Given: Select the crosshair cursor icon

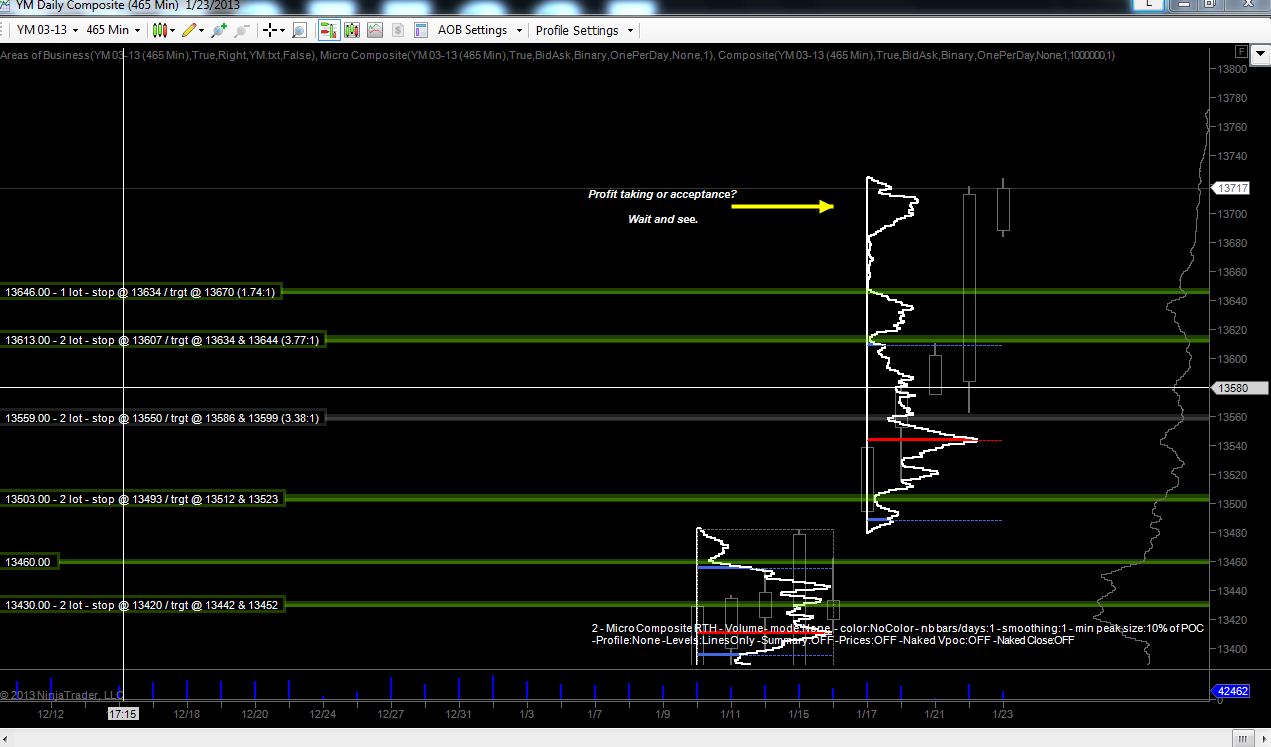Looking at the screenshot, I should (x=269, y=30).
